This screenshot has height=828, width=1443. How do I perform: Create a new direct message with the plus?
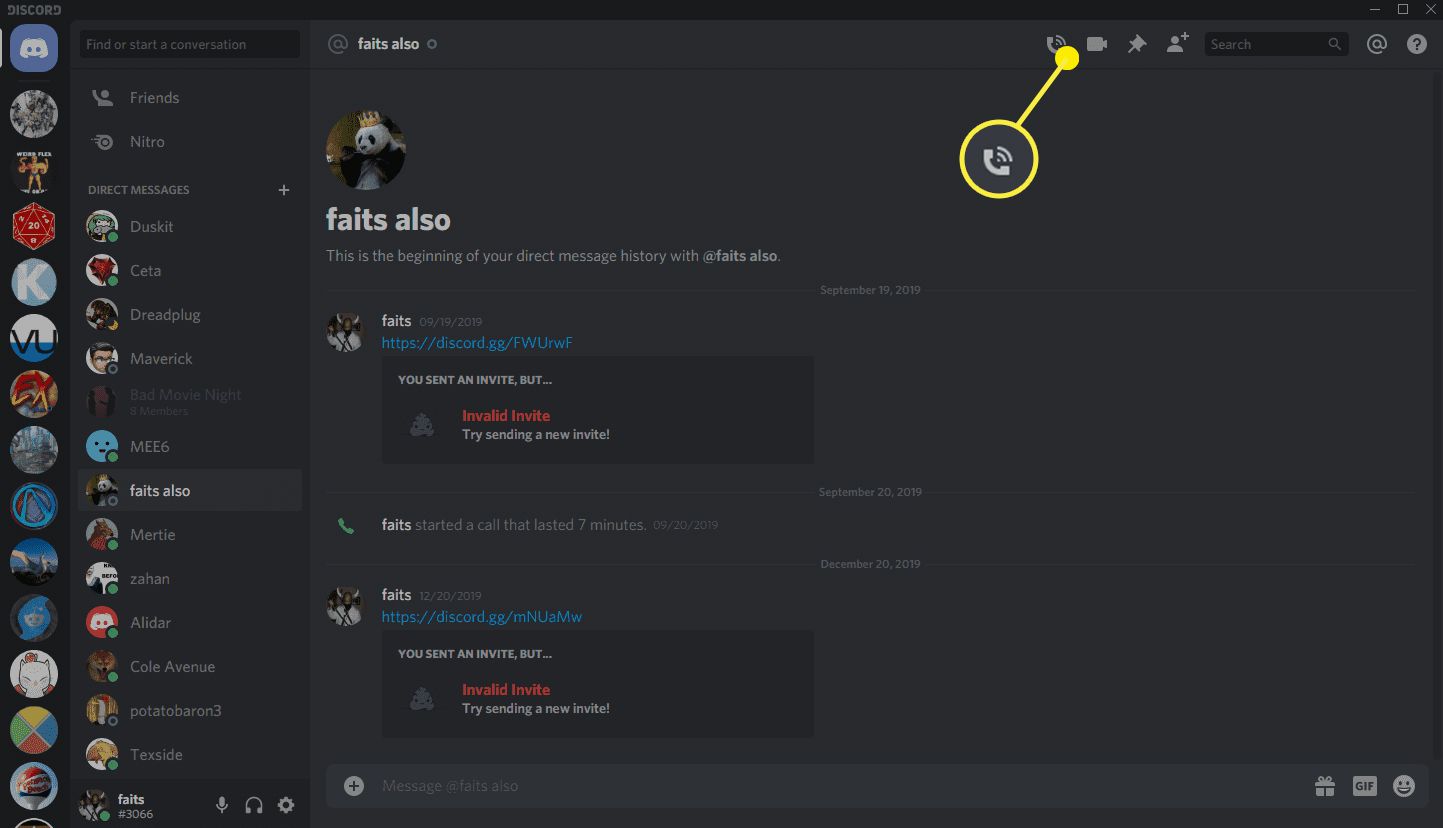click(283, 189)
